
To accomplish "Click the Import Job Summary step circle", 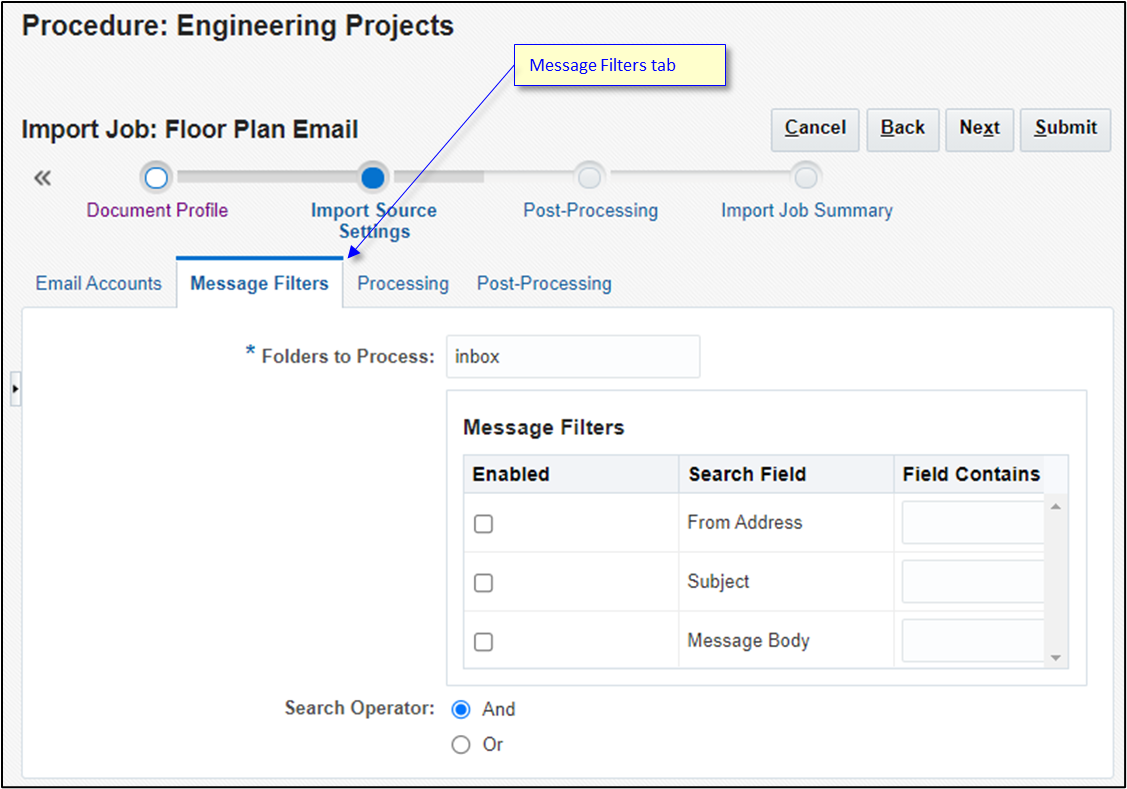I will click(x=806, y=177).
